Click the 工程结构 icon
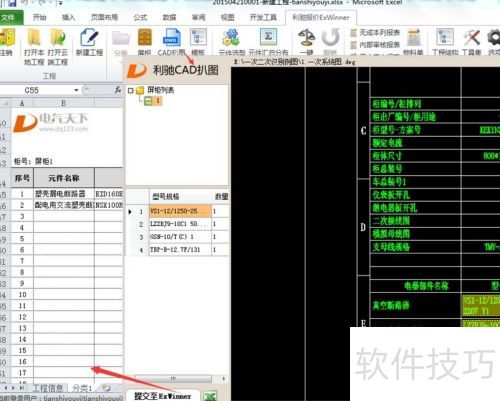 point(445,37)
